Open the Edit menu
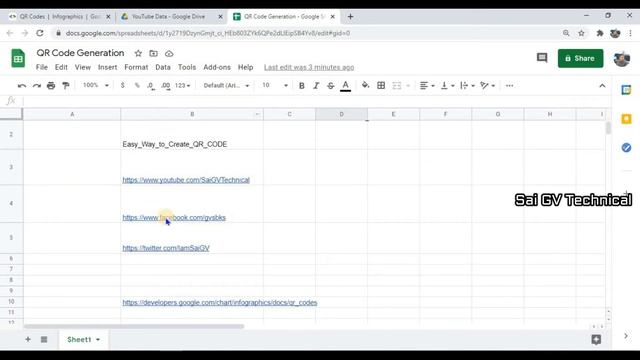This screenshot has width=640, height=360. click(61, 67)
